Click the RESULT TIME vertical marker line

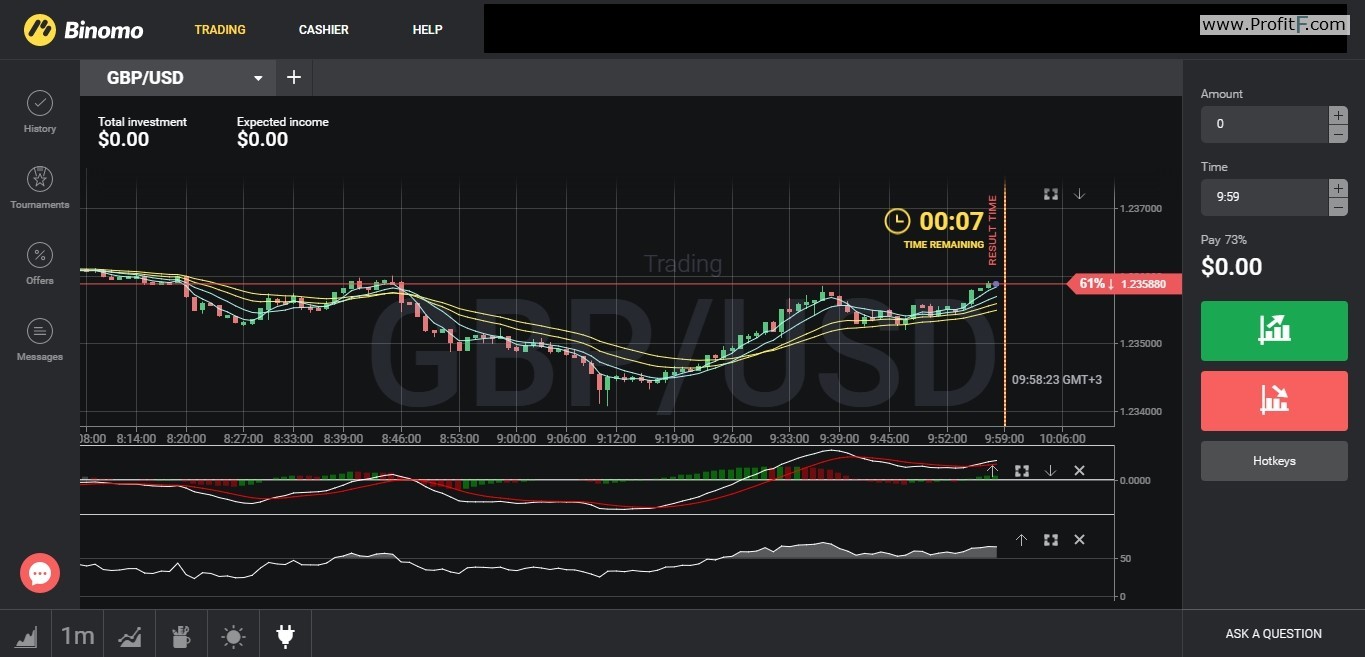tap(1004, 305)
